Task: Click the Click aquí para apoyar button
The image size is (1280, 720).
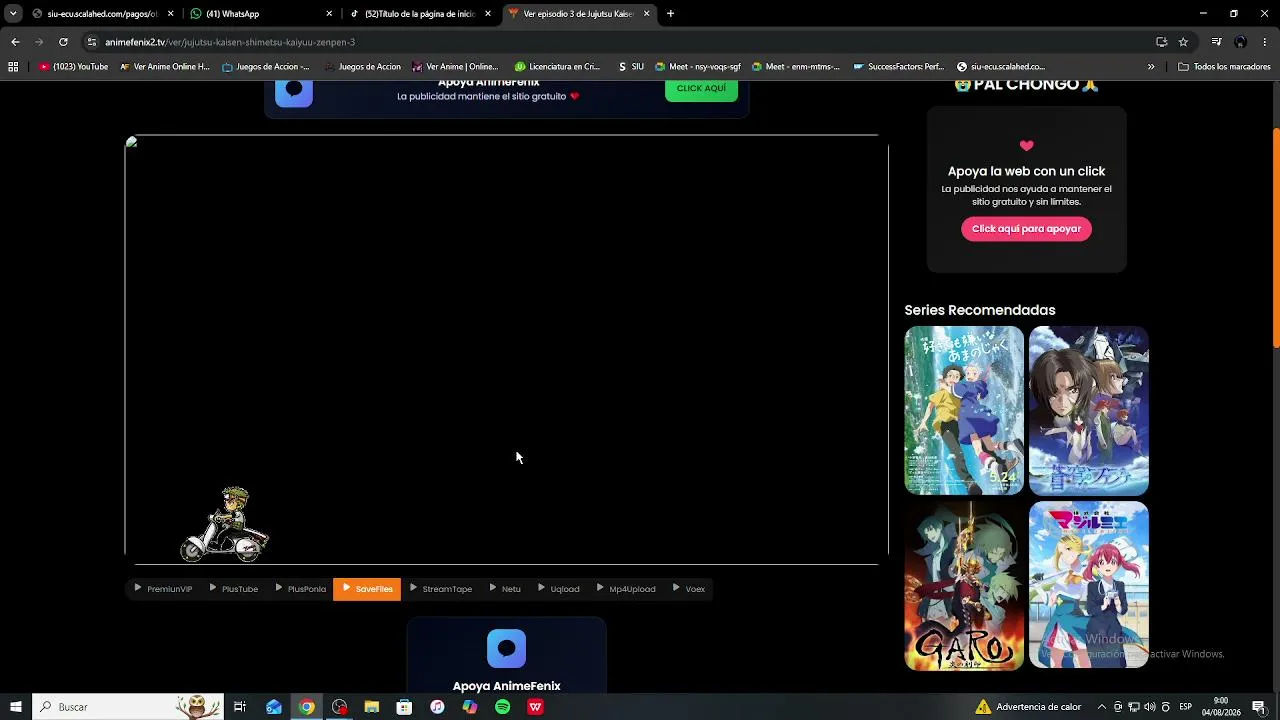Action: pos(1026,229)
